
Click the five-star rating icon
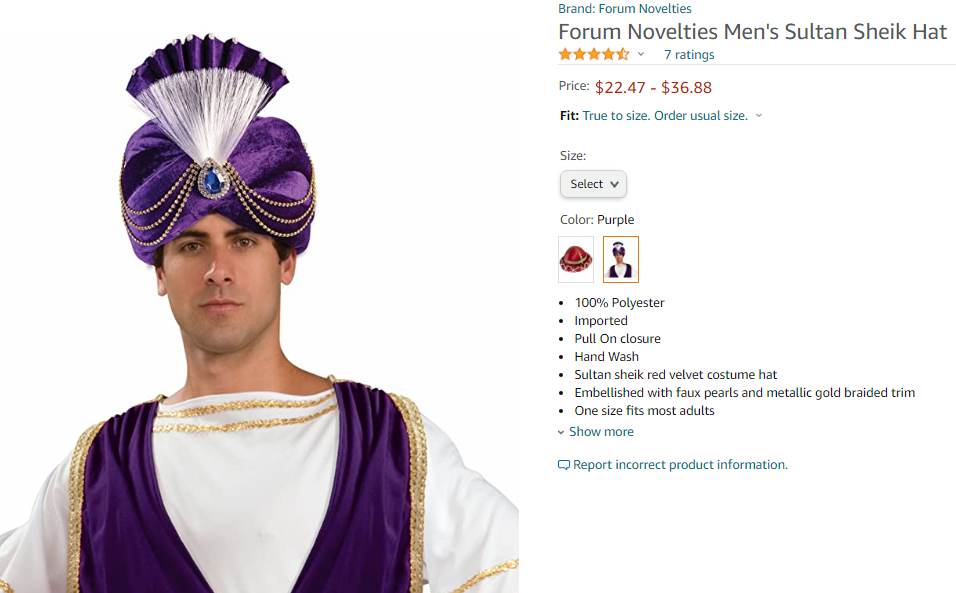tap(593, 54)
